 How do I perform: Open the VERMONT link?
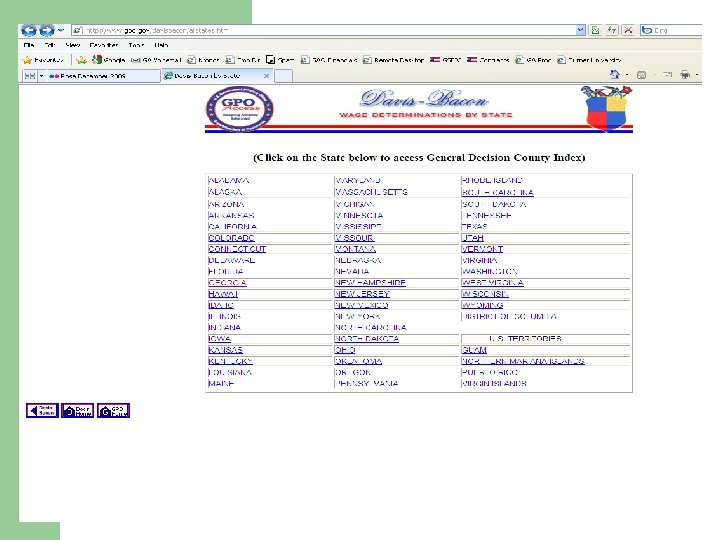[483, 249]
